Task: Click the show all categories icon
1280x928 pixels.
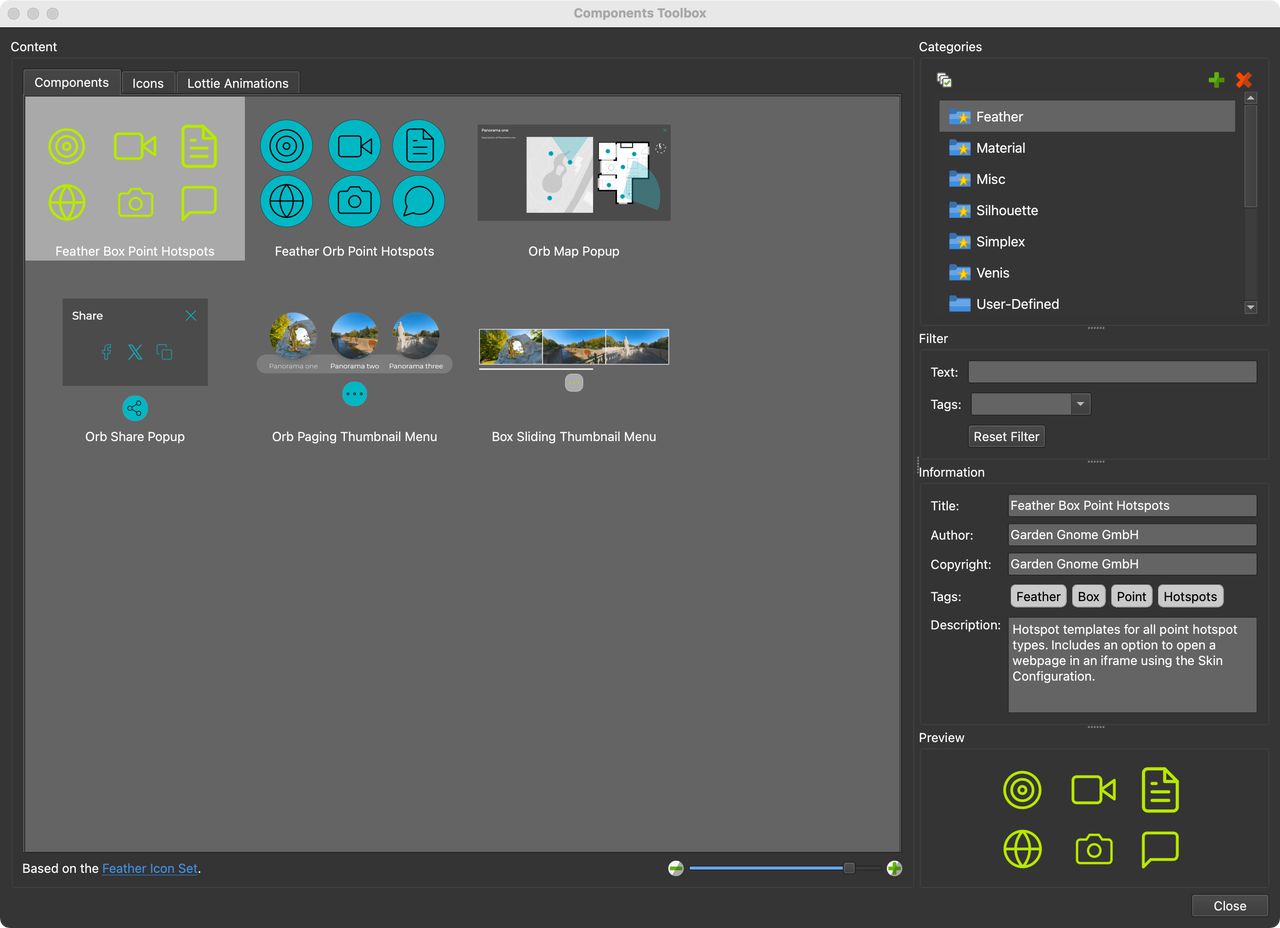Action: (944, 80)
